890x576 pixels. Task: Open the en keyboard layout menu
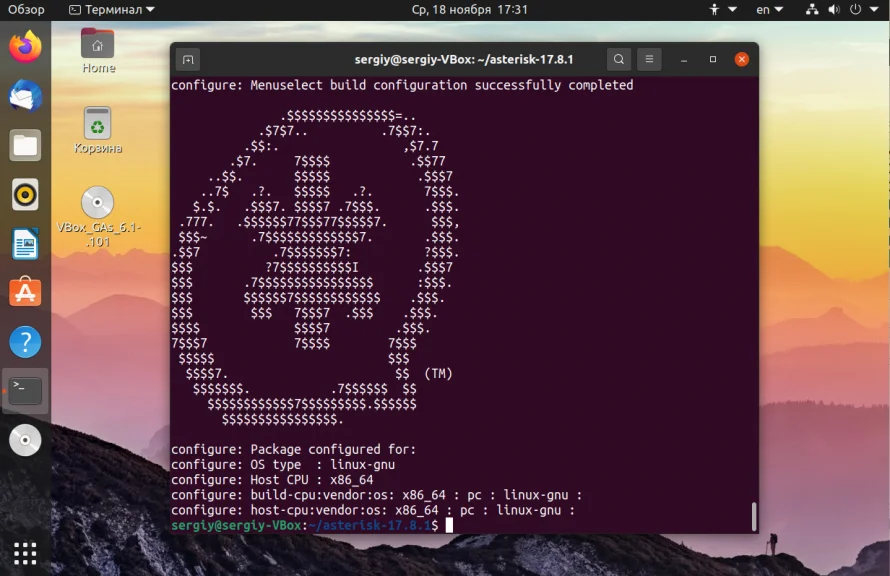tap(769, 10)
